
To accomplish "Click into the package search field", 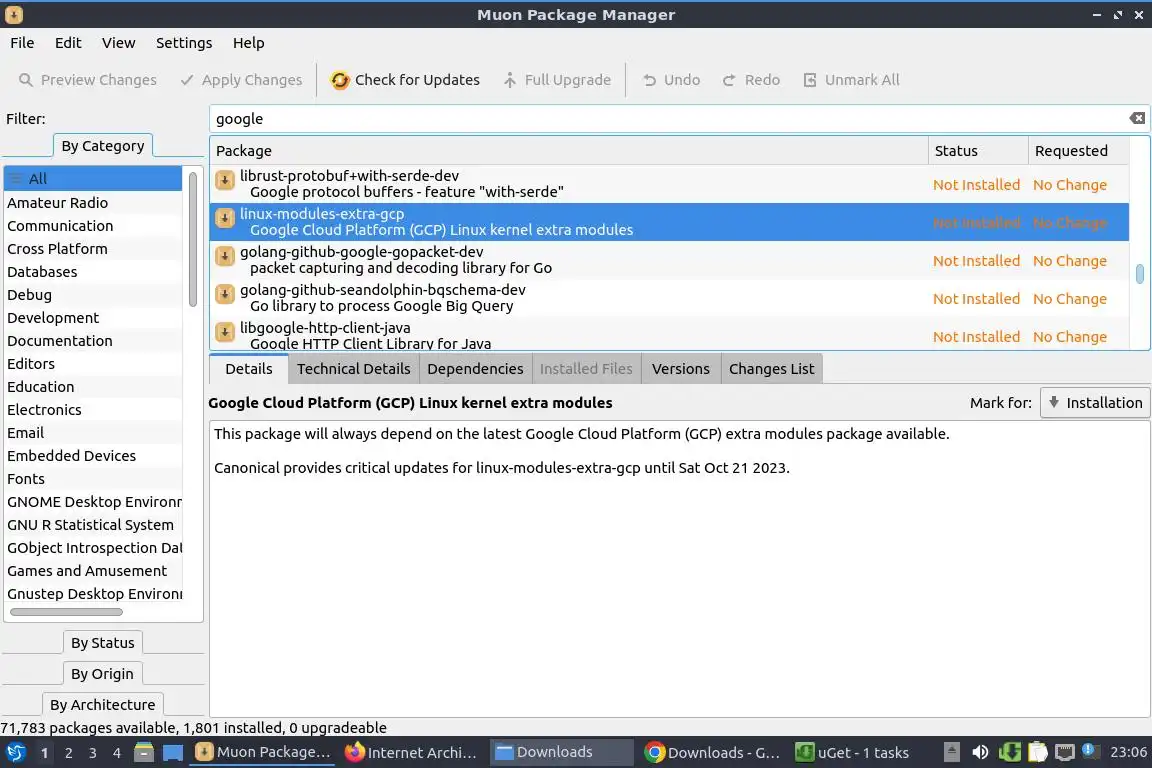I will click(x=669, y=118).
